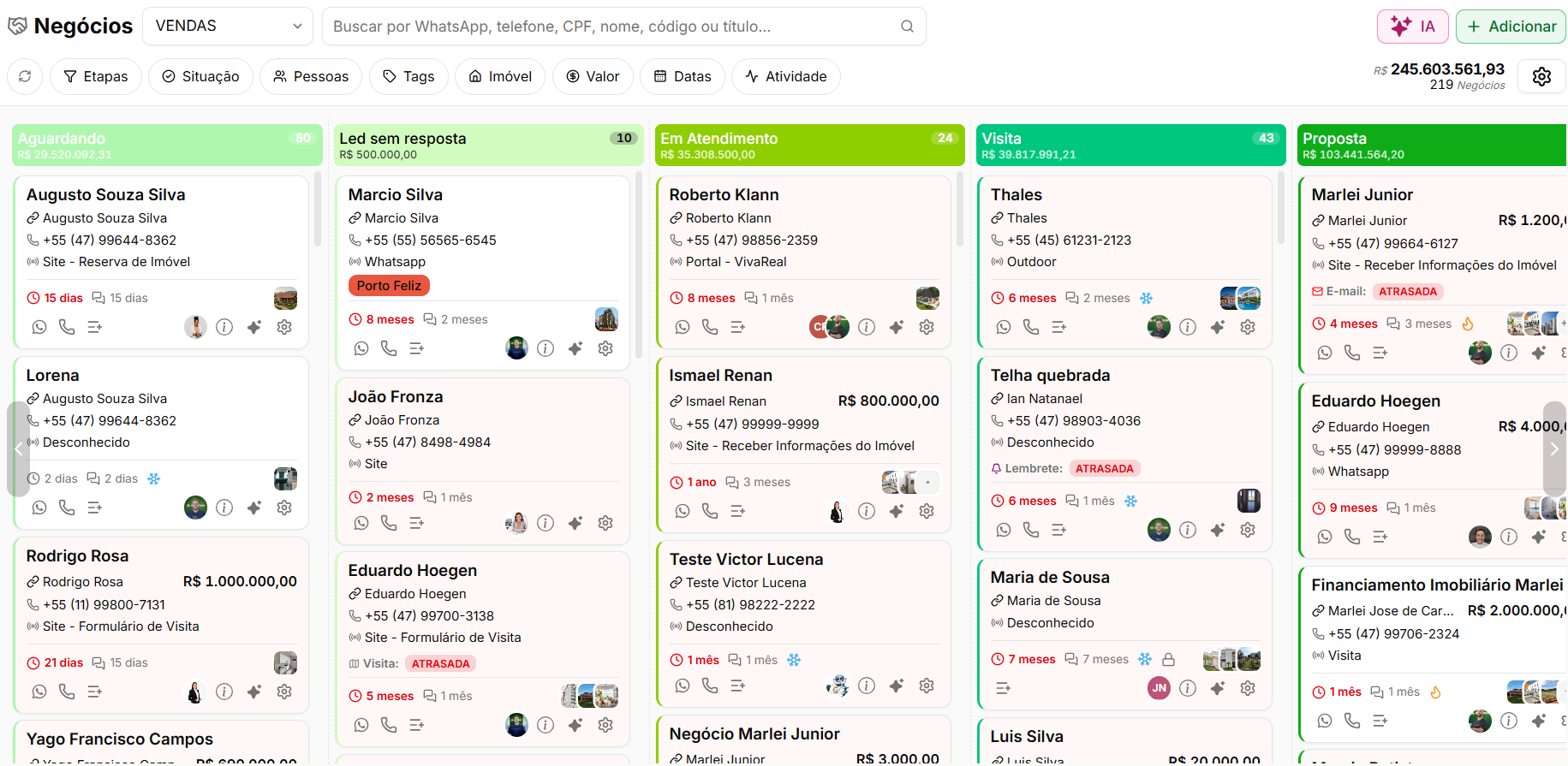Open the Pessoas filter
This screenshot has height=766, width=1568.
(311, 76)
